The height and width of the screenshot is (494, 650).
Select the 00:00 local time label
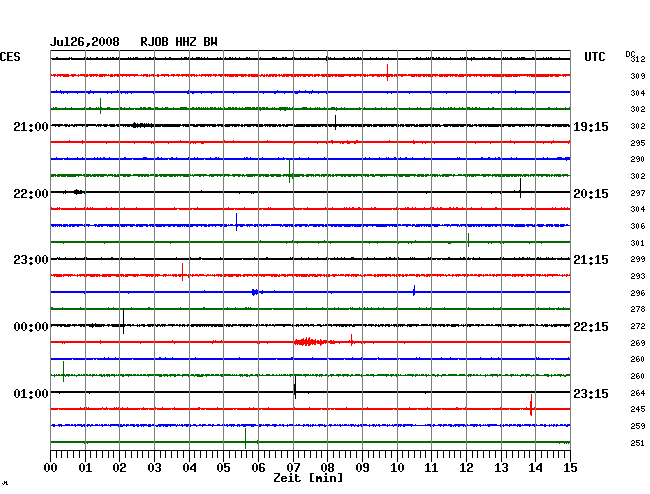click(x=31, y=327)
